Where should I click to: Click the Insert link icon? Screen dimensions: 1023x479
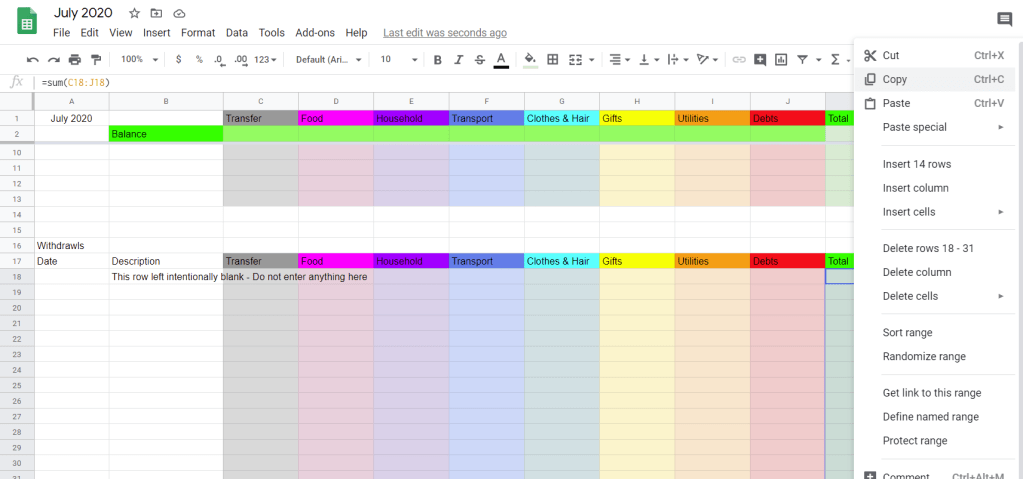(x=739, y=60)
